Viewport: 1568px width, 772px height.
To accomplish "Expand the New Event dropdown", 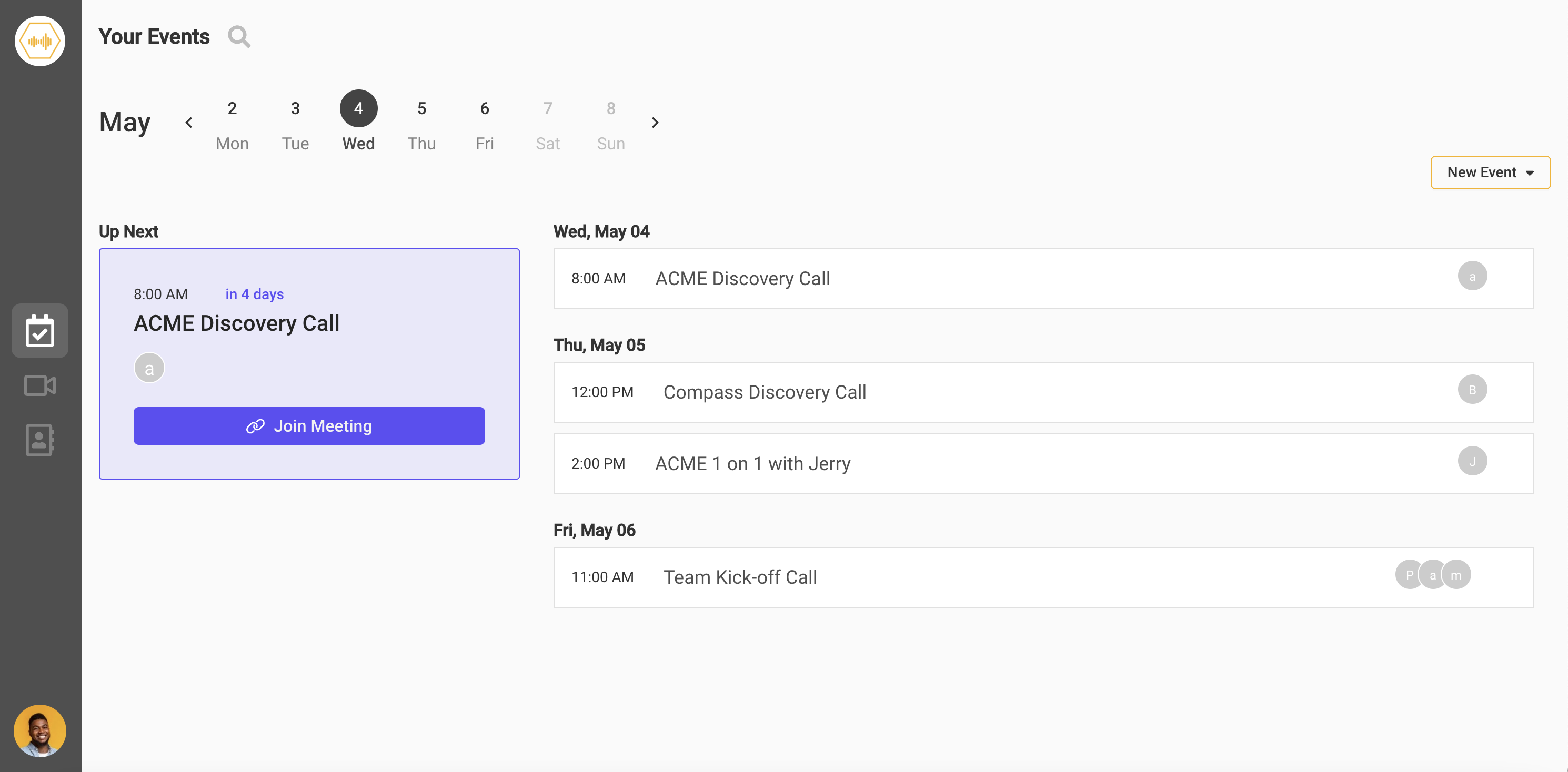I will (x=1490, y=172).
